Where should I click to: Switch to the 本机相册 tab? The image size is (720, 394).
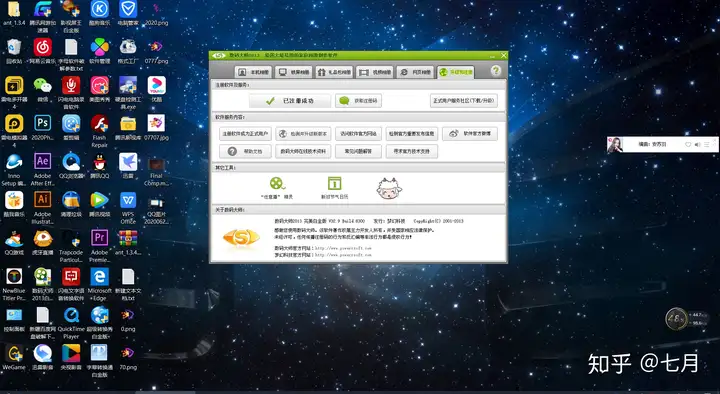click(253, 72)
